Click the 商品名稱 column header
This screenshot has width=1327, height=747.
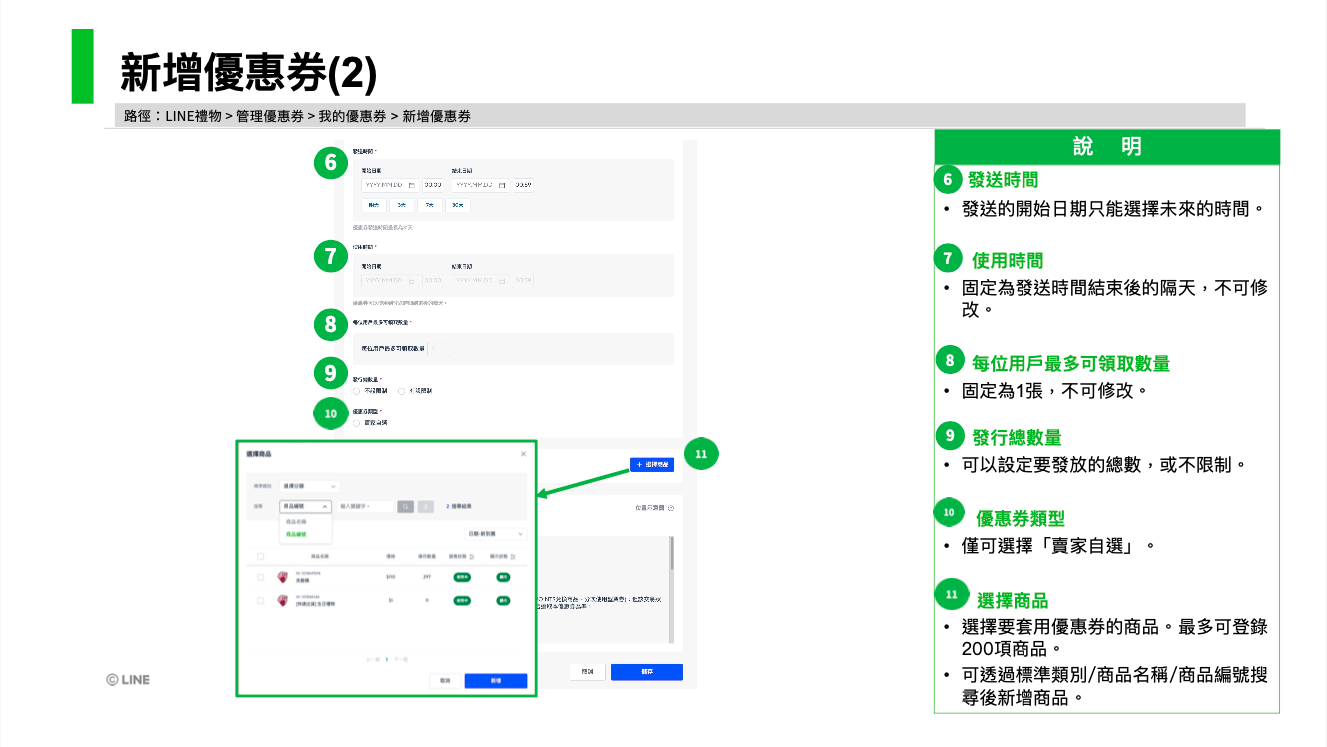tap(320, 557)
